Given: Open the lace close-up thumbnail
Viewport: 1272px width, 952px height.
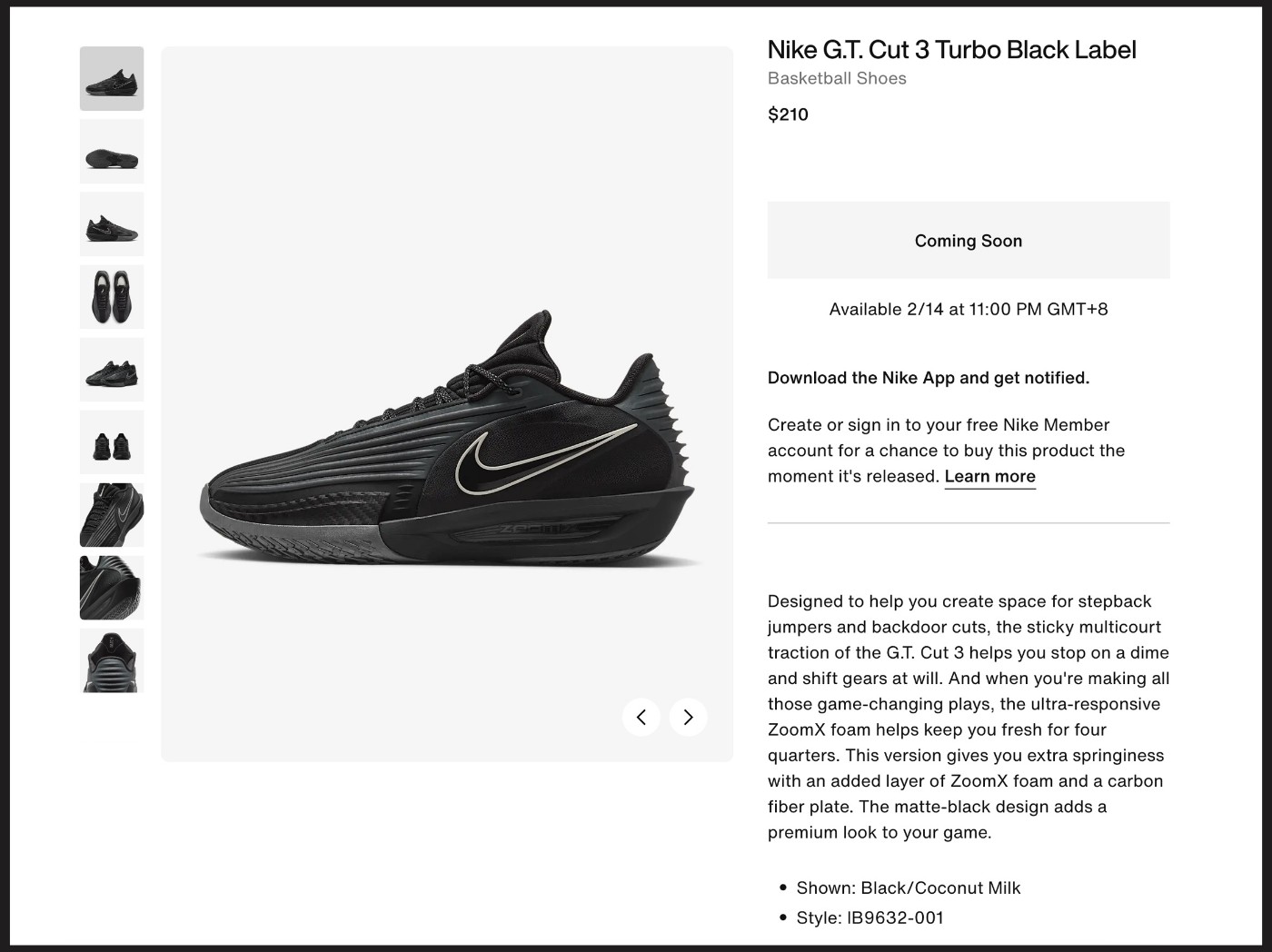Looking at the screenshot, I should point(112,515).
